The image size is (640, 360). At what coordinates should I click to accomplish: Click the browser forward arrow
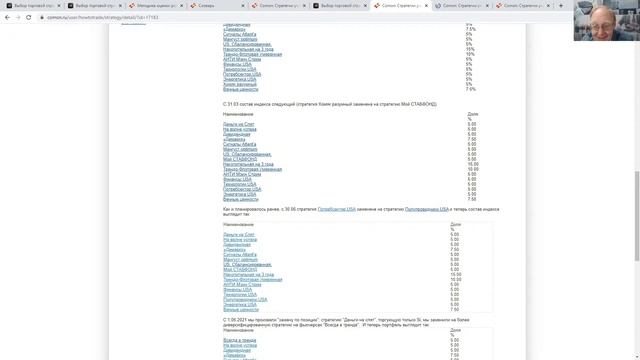point(18,18)
